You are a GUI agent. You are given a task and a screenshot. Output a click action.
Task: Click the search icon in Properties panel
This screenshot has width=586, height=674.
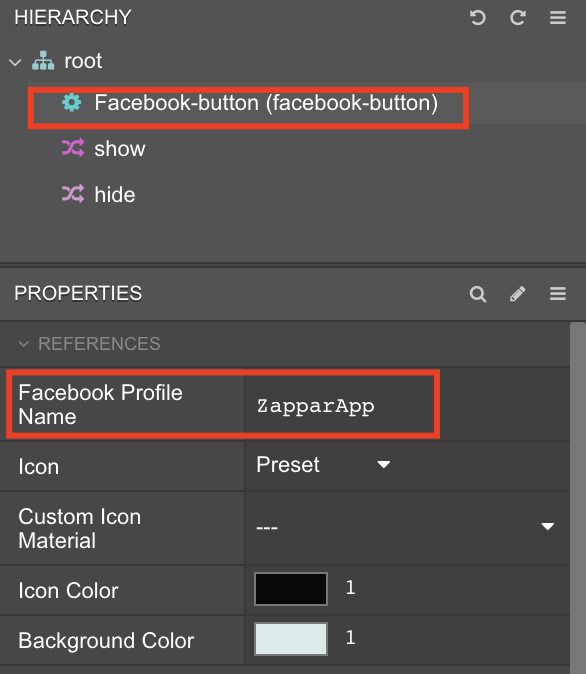coord(478,294)
